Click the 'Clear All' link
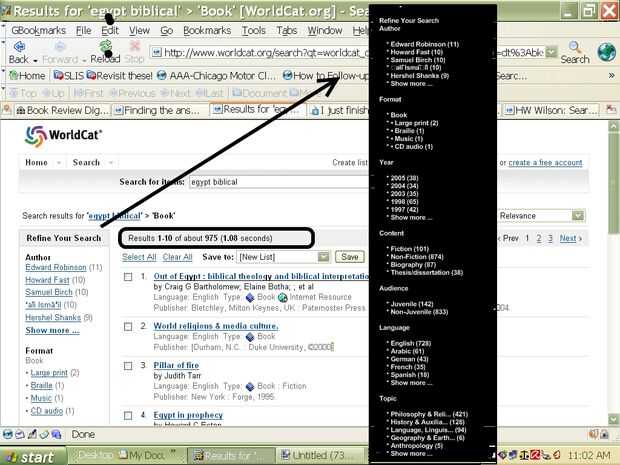This screenshot has width=620, height=465. [x=178, y=257]
